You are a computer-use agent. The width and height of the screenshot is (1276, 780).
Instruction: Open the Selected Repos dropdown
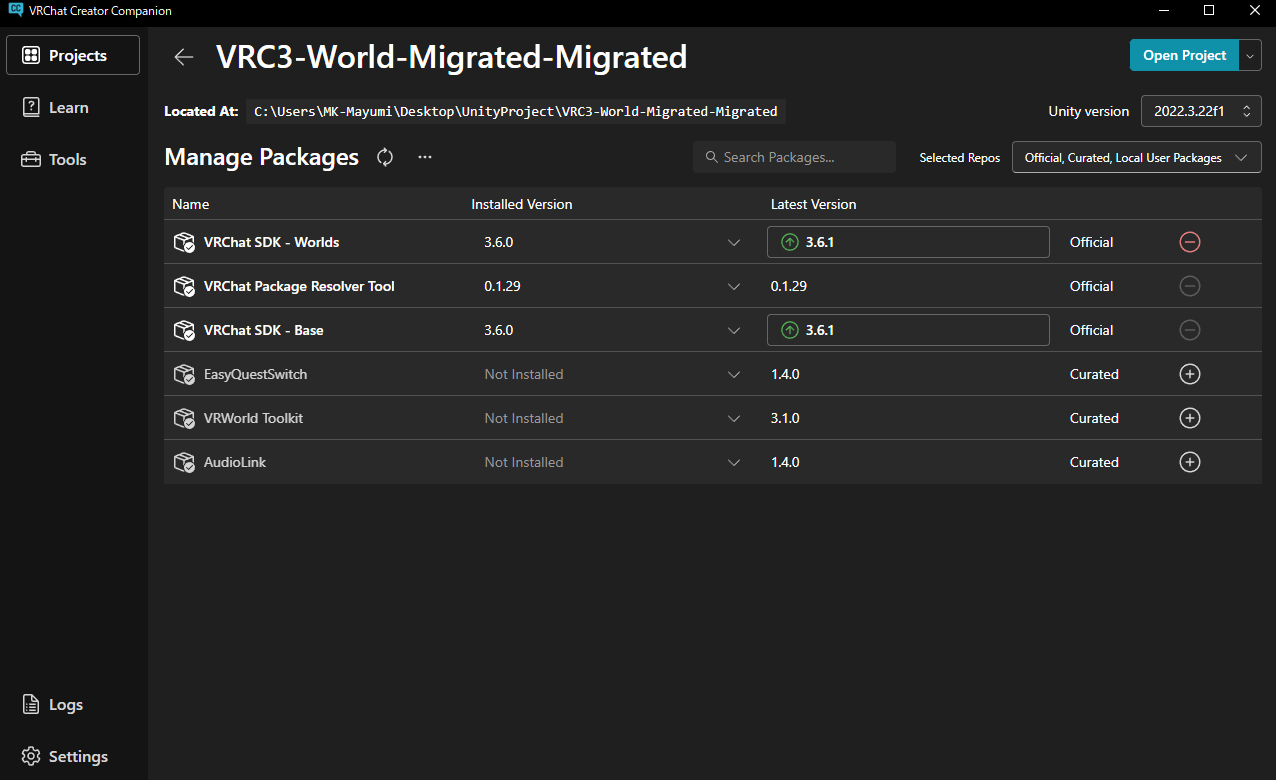[1136, 158]
